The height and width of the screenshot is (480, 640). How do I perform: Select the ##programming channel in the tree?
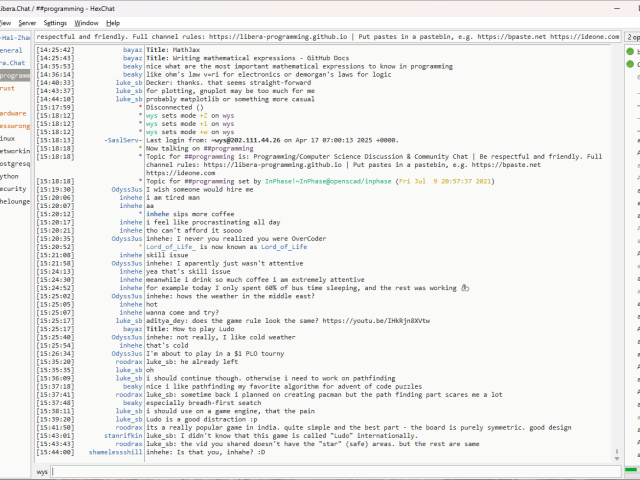(15, 75)
